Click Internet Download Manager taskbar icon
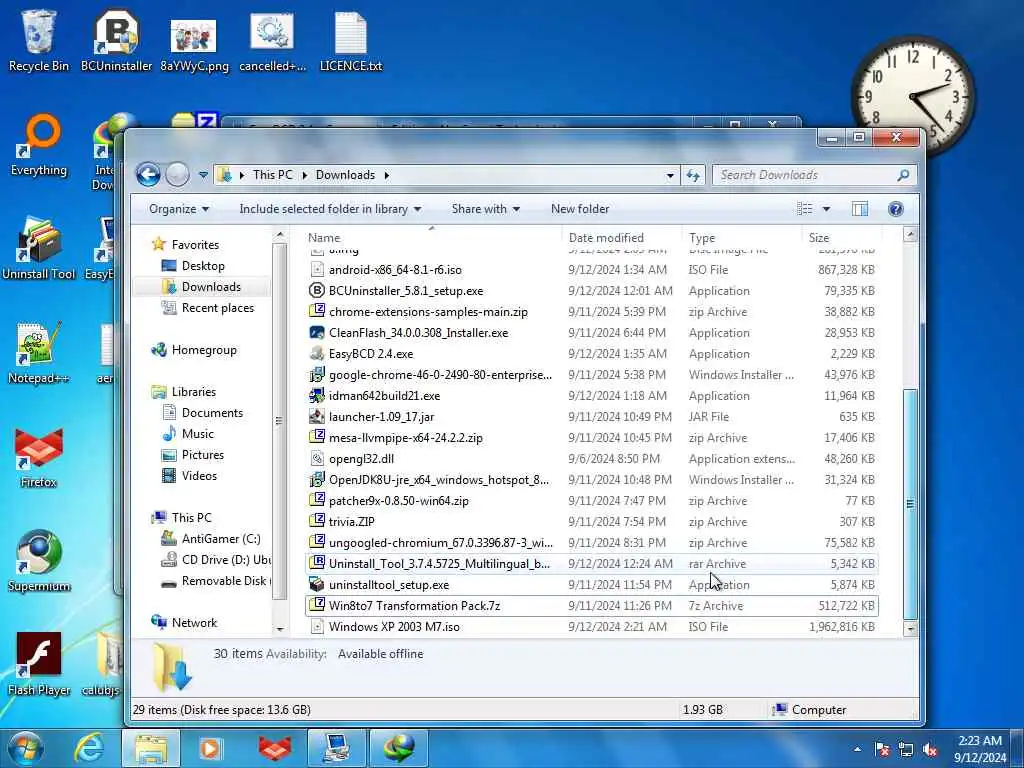 (399, 748)
